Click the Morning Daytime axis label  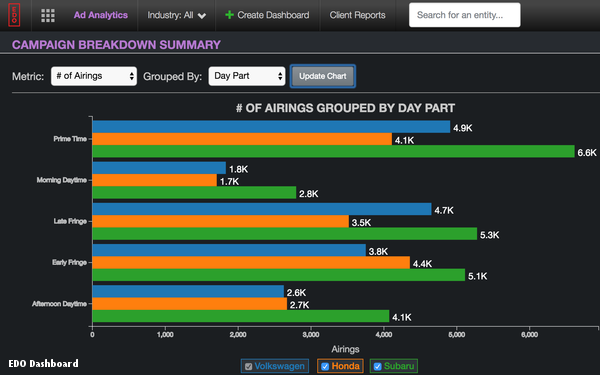[62, 180]
